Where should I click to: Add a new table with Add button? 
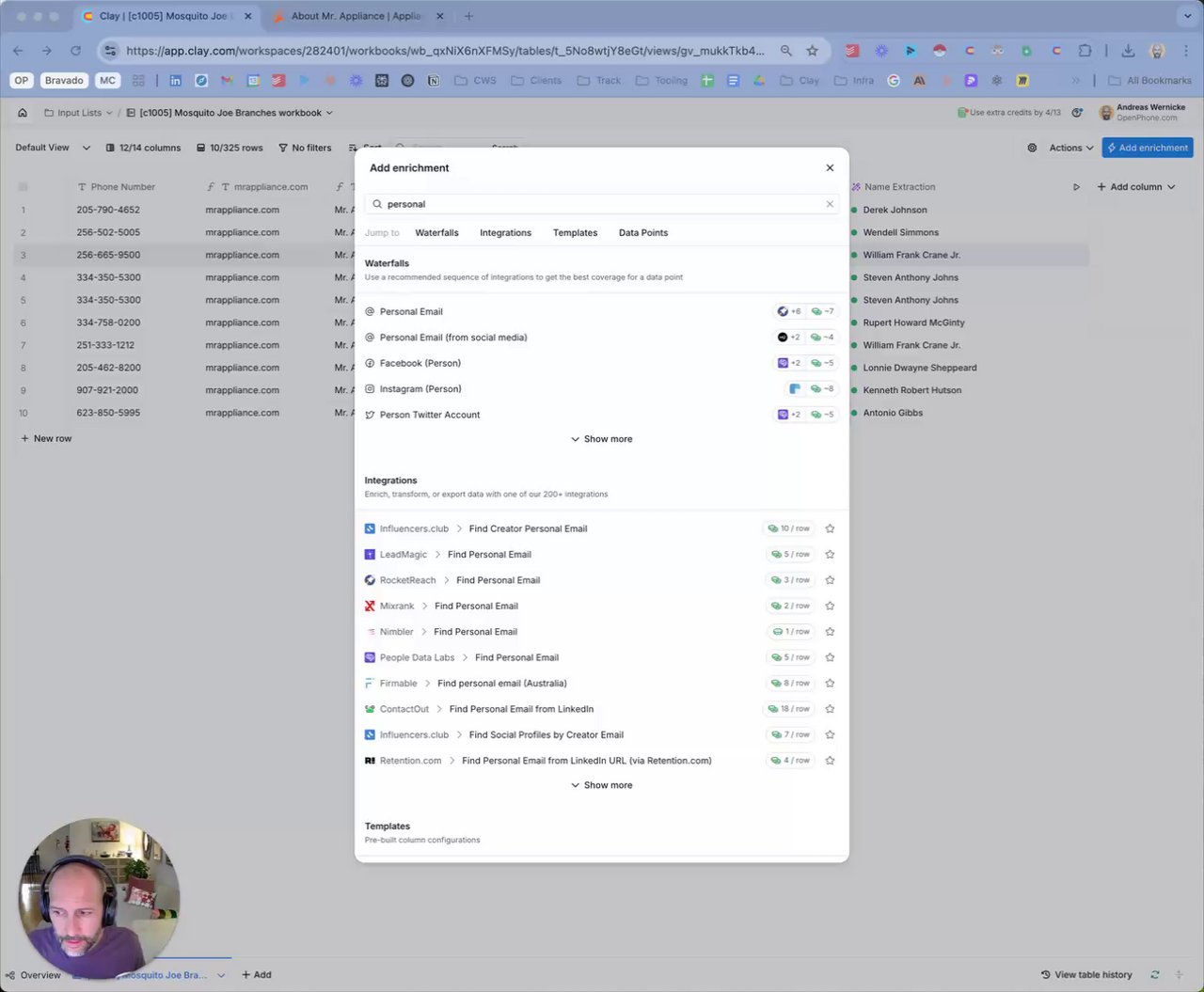click(256, 975)
